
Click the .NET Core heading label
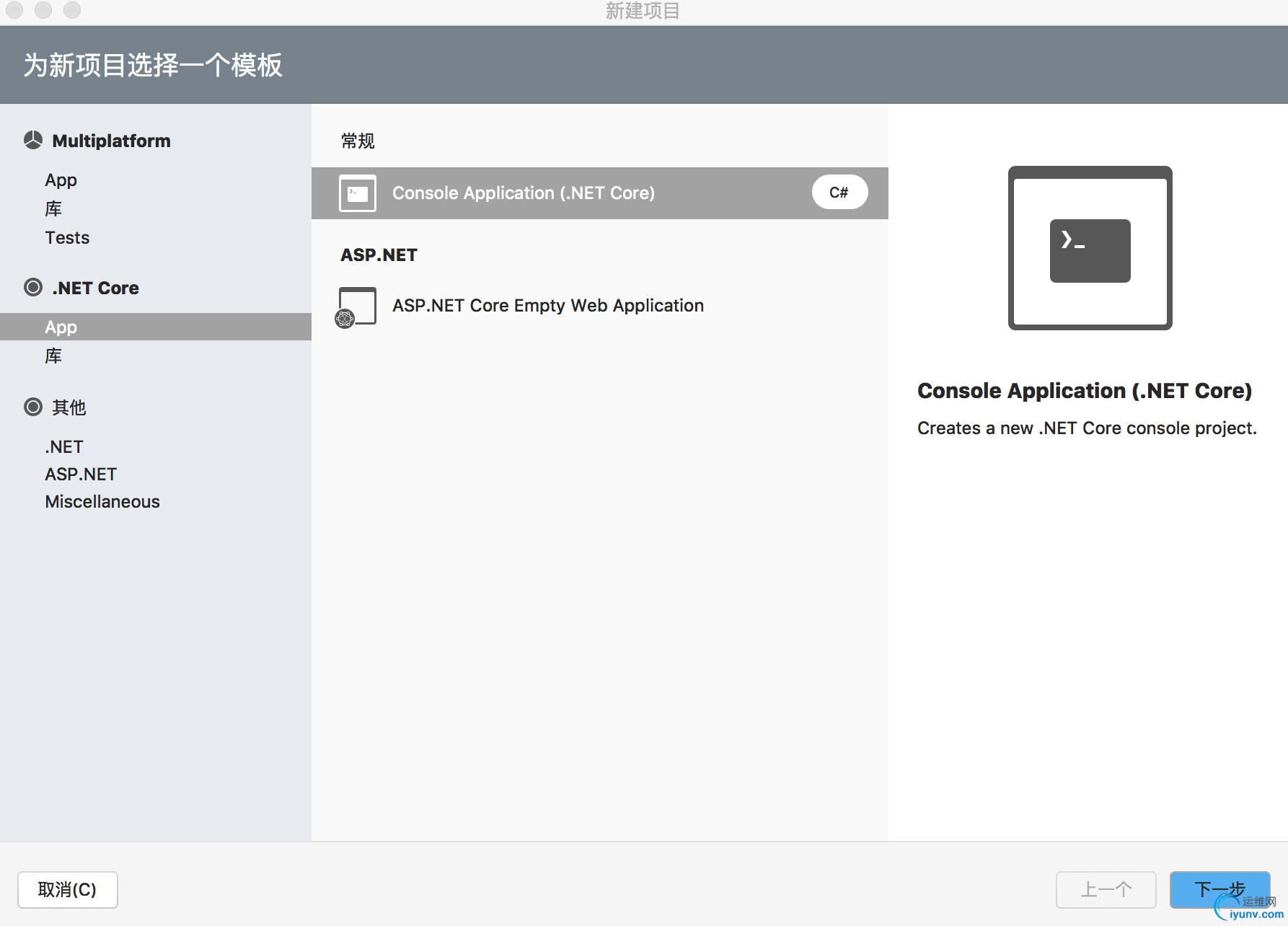click(x=96, y=288)
